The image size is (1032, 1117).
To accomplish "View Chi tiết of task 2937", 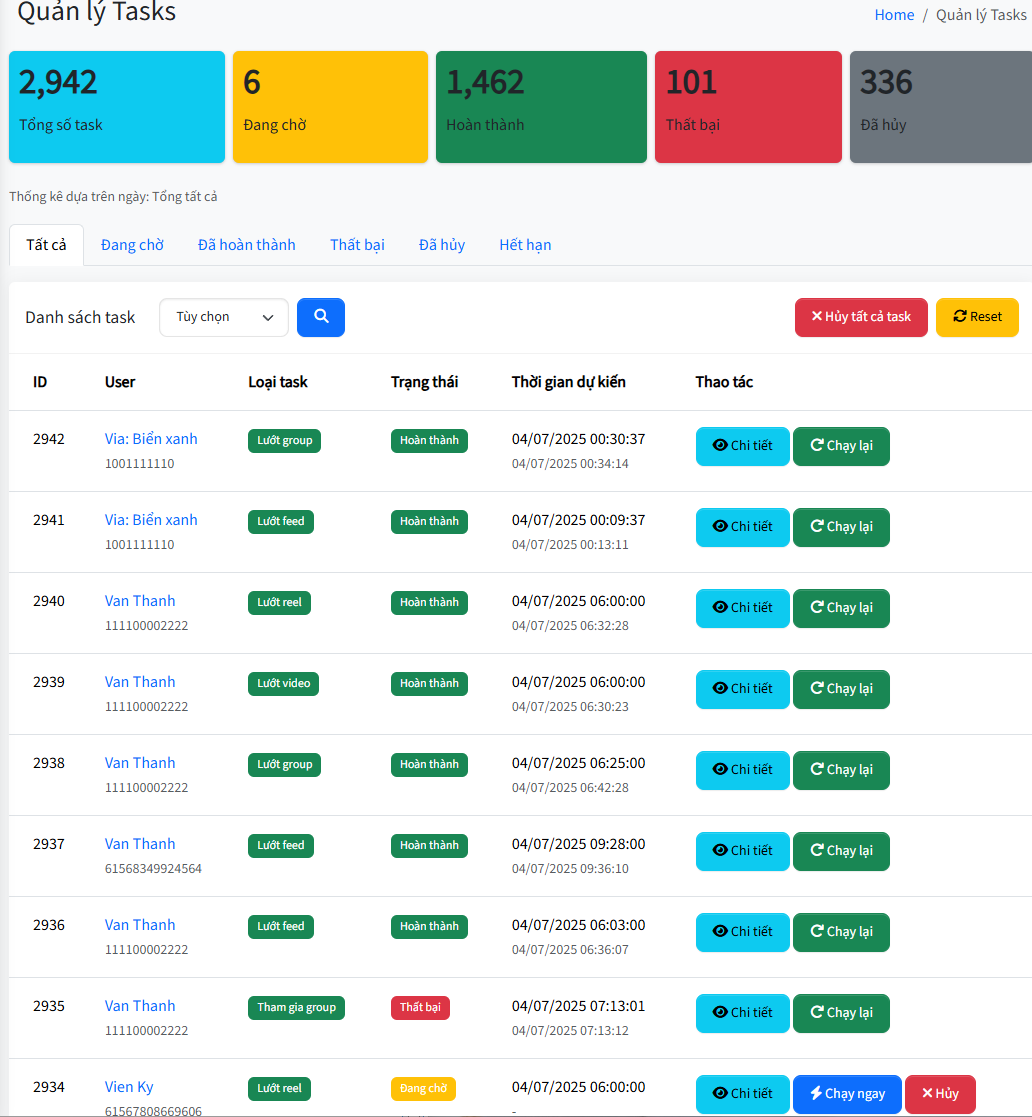I will (x=742, y=851).
